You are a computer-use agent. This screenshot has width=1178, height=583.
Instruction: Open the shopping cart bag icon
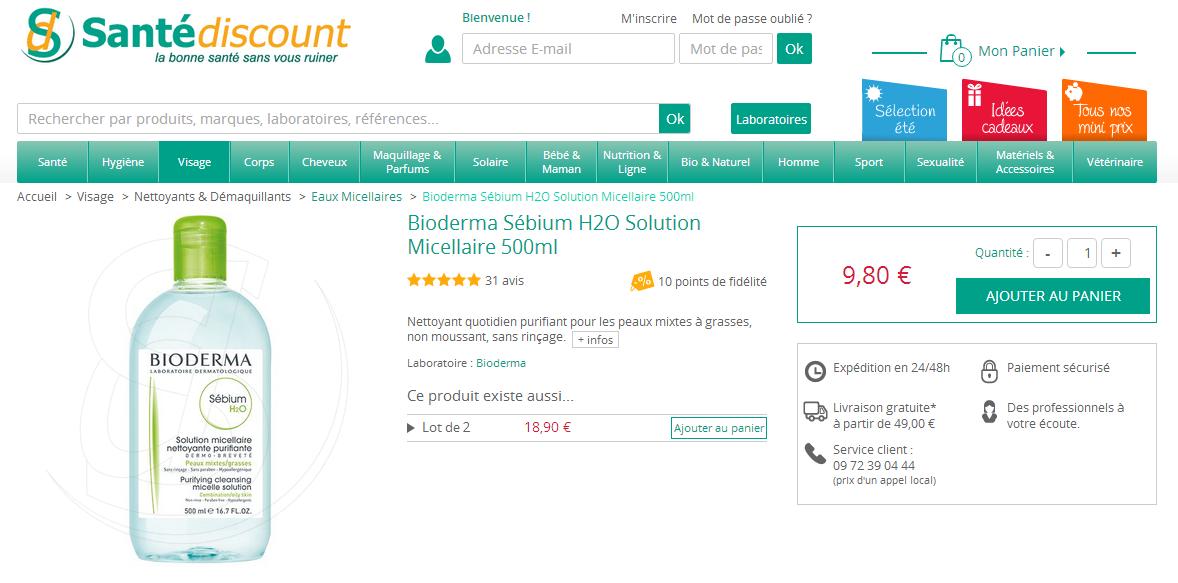point(951,49)
